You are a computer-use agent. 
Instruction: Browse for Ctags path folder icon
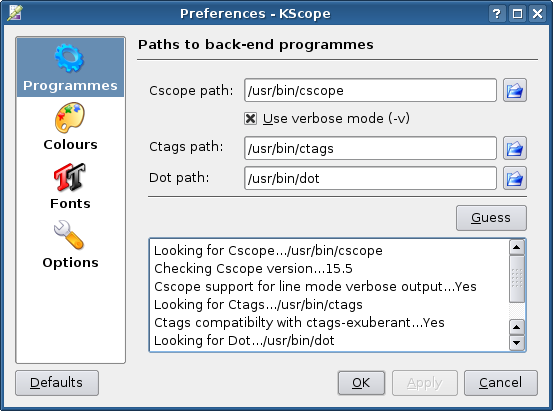[x=515, y=148]
